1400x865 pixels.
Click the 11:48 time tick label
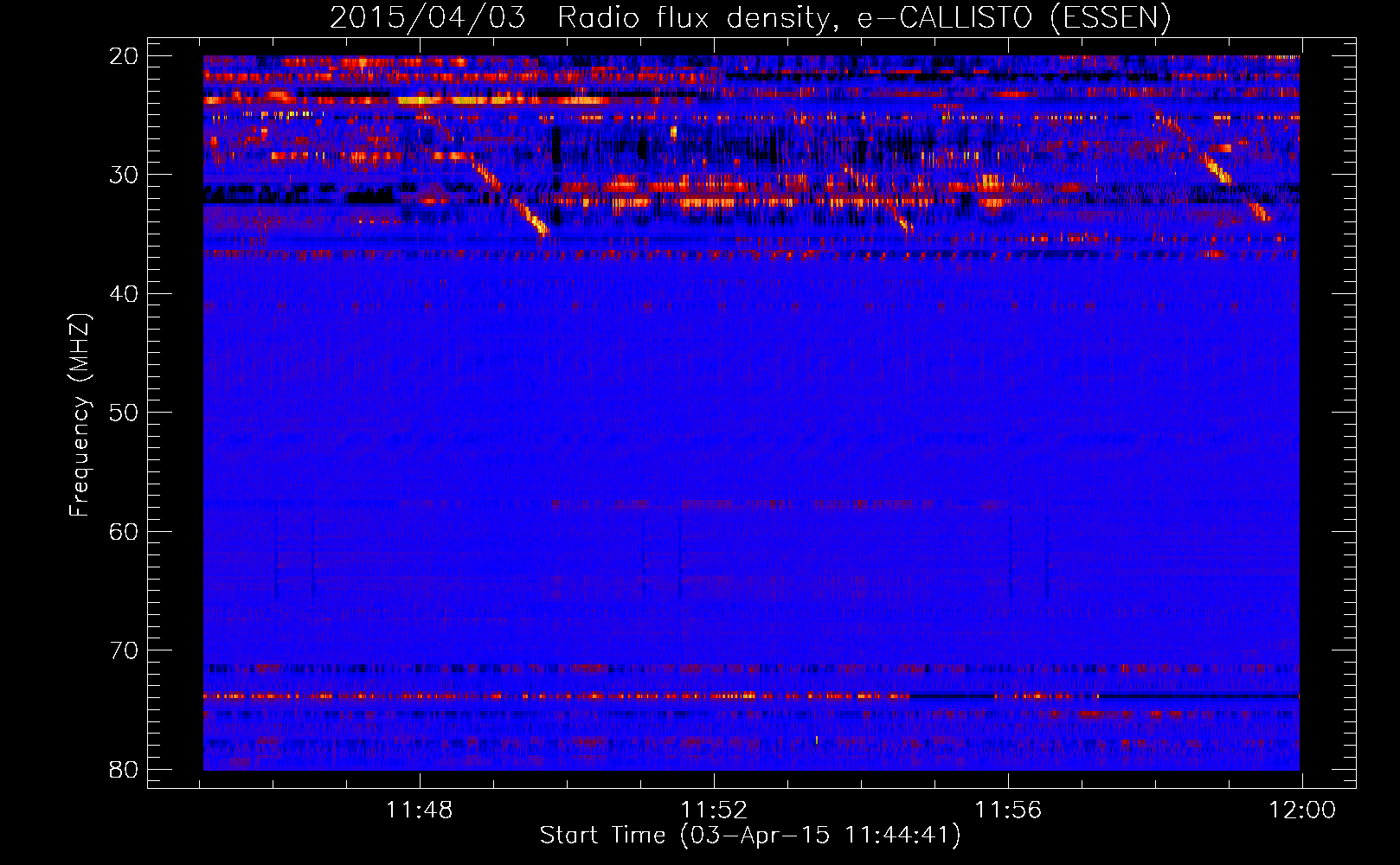(420, 811)
